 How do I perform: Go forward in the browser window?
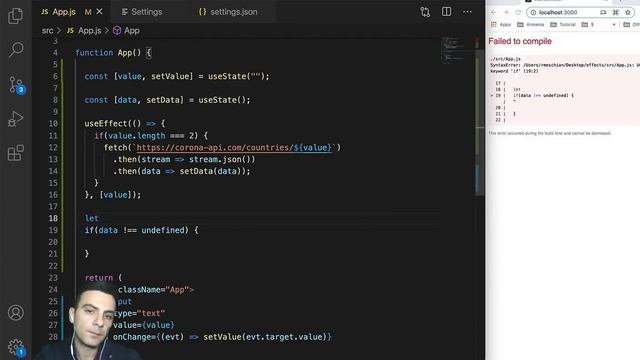tap(506, 12)
